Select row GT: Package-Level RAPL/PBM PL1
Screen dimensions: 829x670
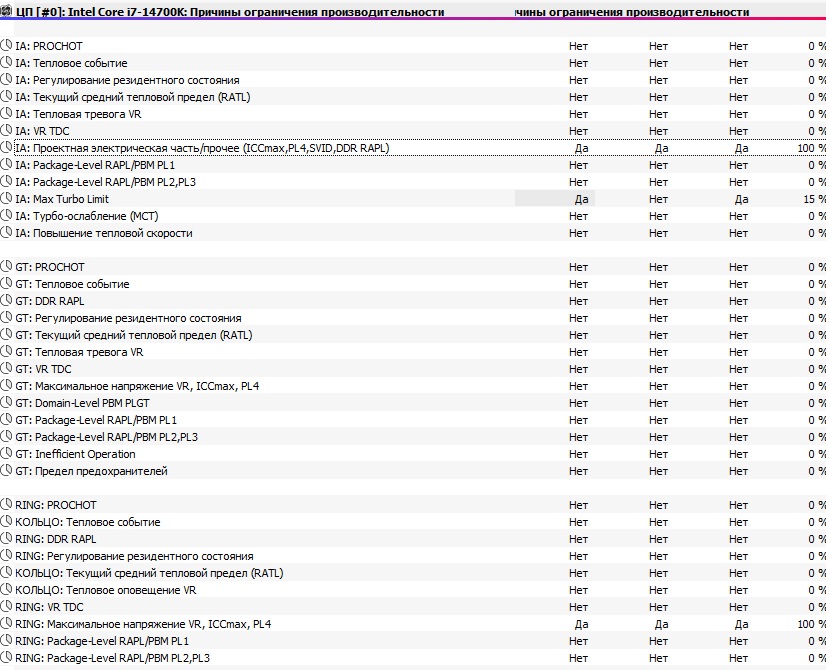[x=414, y=420]
